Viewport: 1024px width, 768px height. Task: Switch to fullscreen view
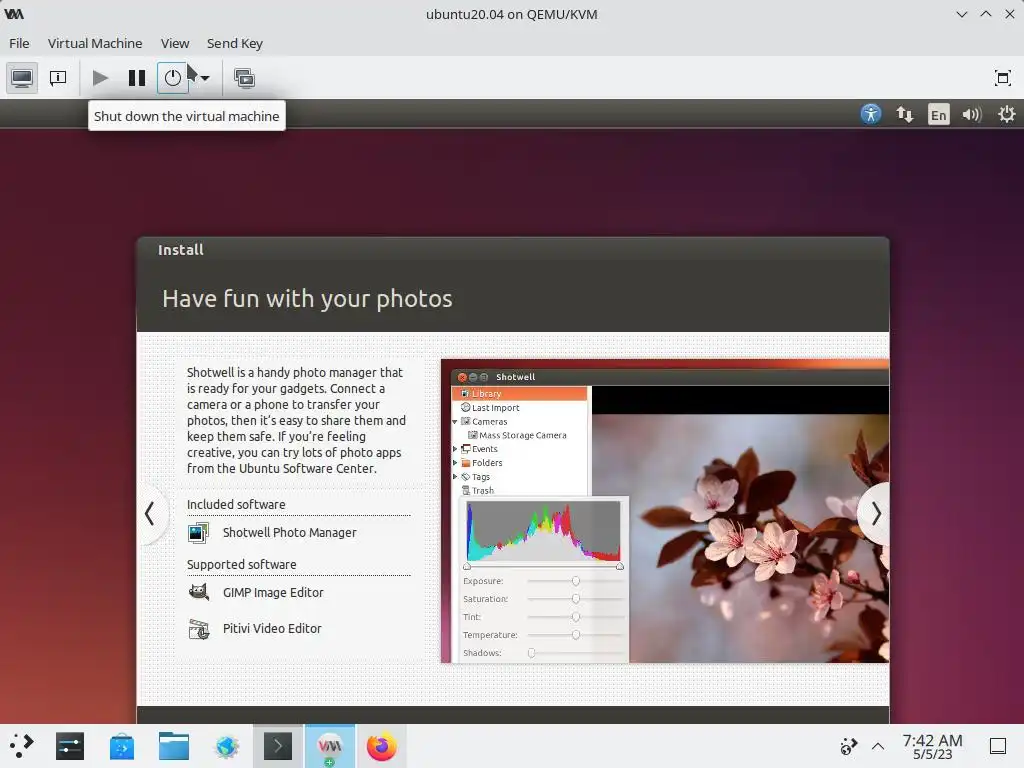1002,78
